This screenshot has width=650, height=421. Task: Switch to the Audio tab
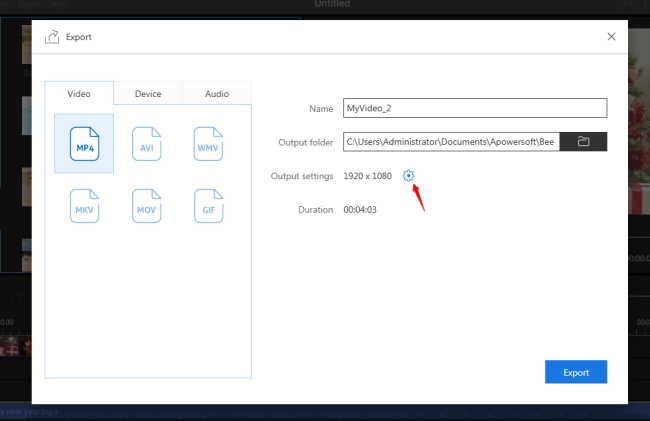217,94
